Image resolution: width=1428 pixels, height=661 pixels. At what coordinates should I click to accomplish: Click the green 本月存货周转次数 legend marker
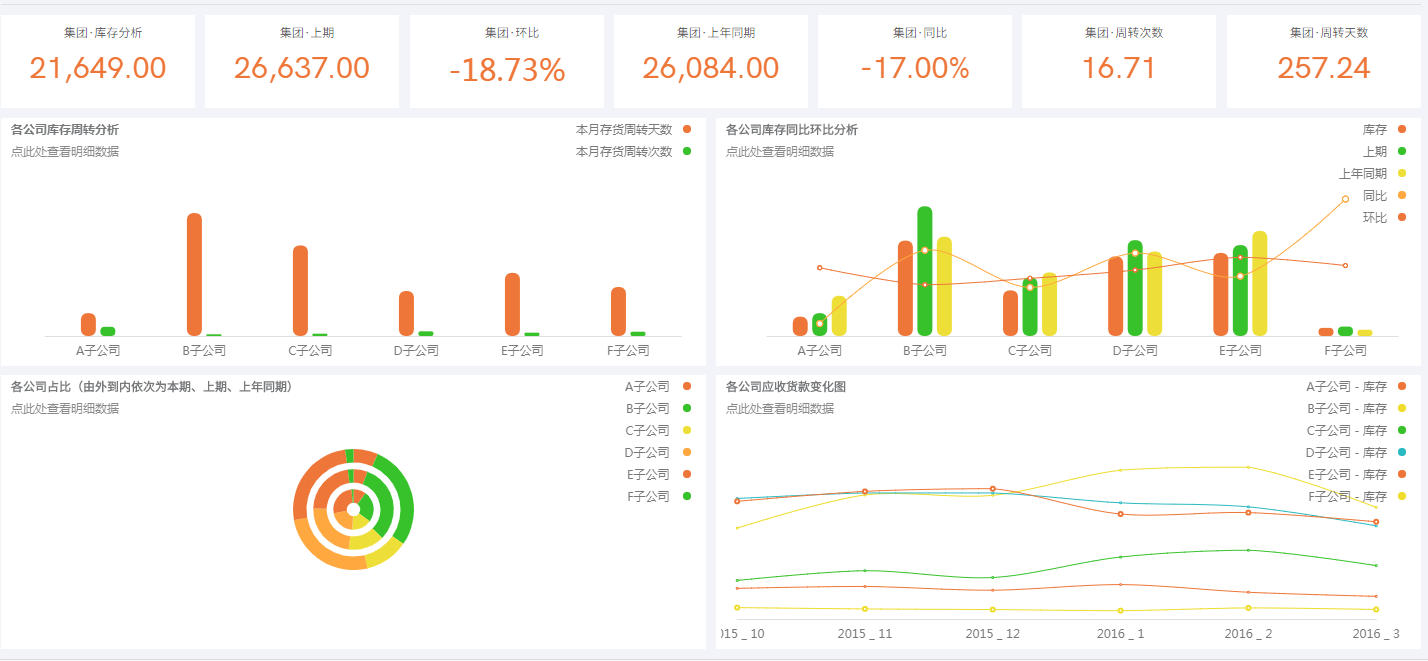click(686, 151)
